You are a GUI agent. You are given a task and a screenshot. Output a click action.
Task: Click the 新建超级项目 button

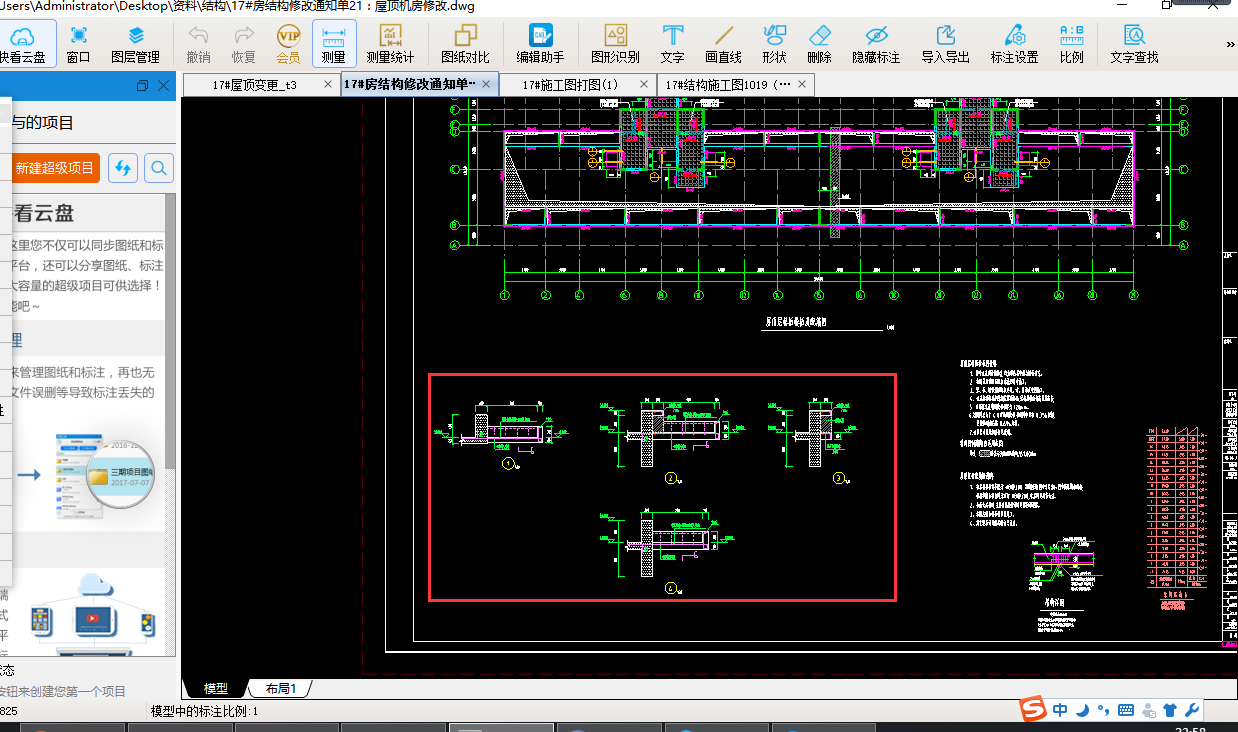coord(55,168)
